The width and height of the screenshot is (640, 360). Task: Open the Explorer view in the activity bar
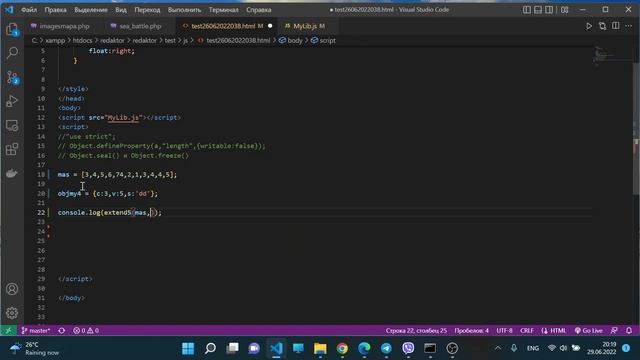click(12, 29)
